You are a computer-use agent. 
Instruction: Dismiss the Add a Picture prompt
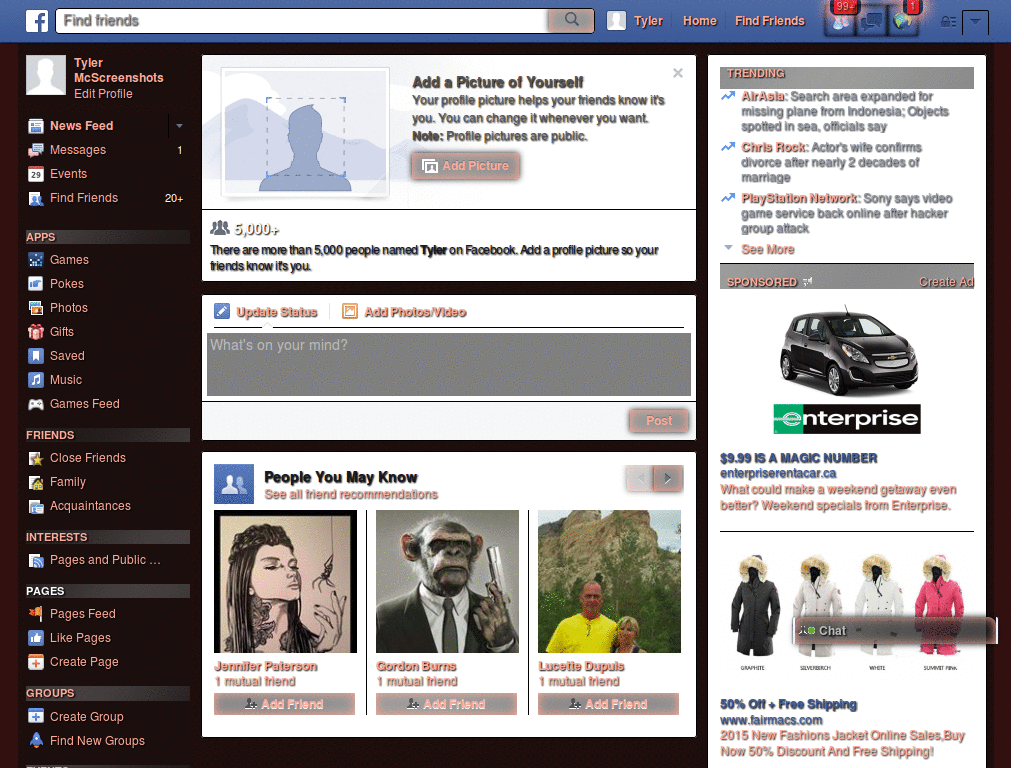(678, 73)
